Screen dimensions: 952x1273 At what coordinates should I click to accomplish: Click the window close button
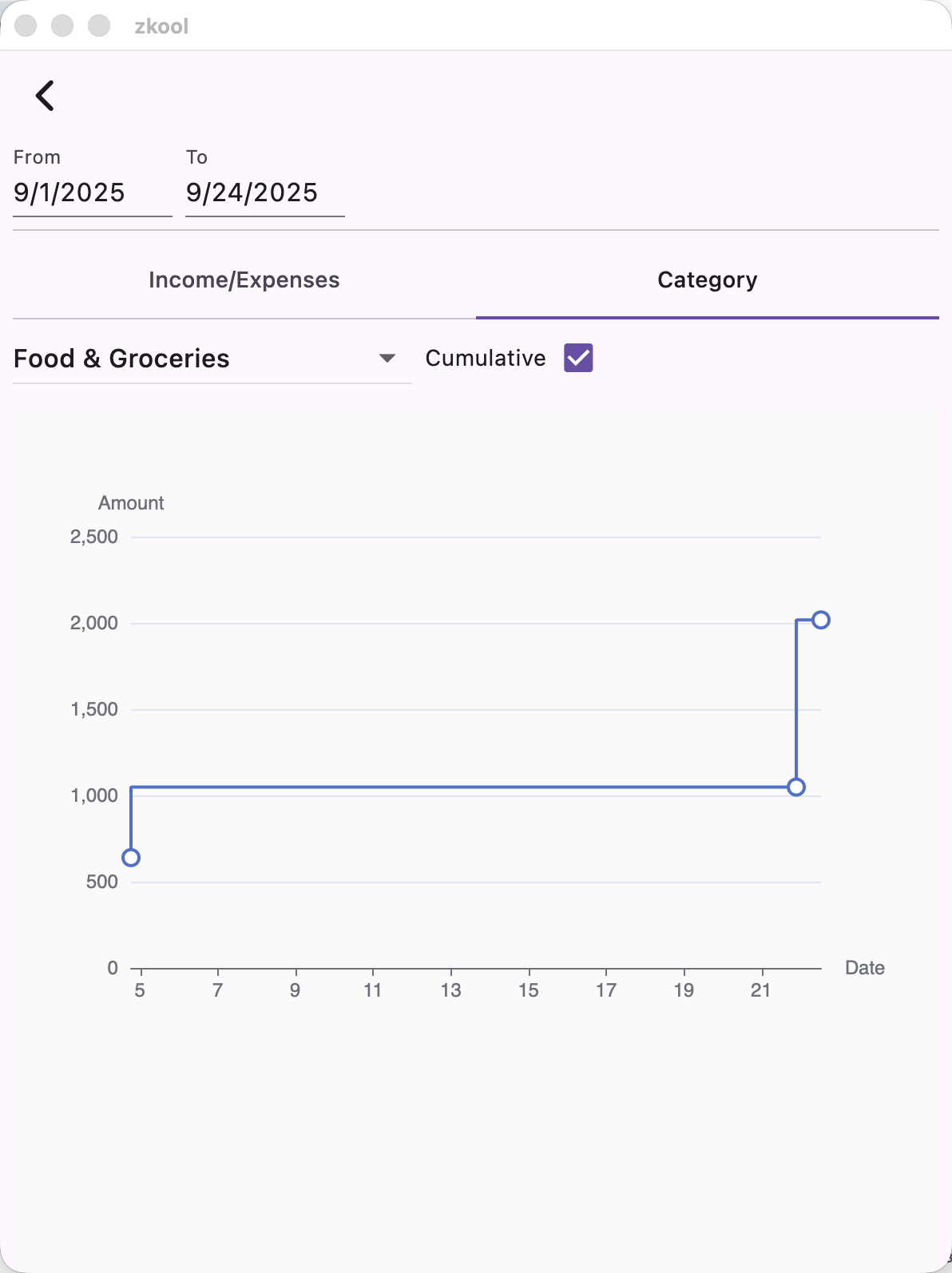(x=26, y=26)
